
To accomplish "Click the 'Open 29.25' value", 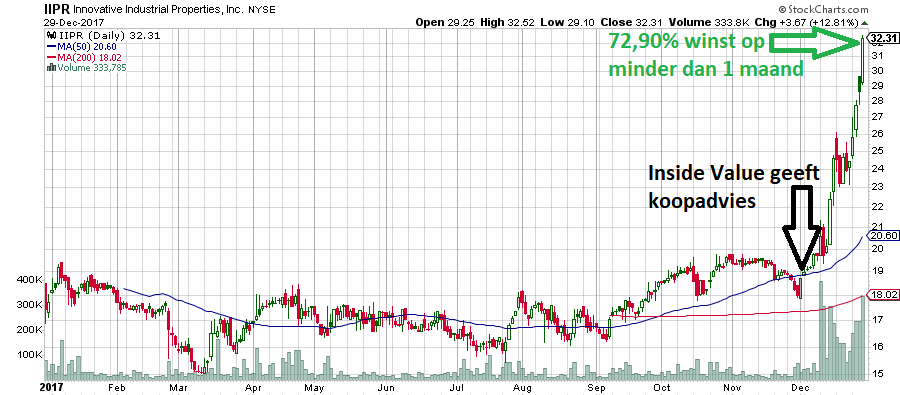I will (x=444, y=22).
